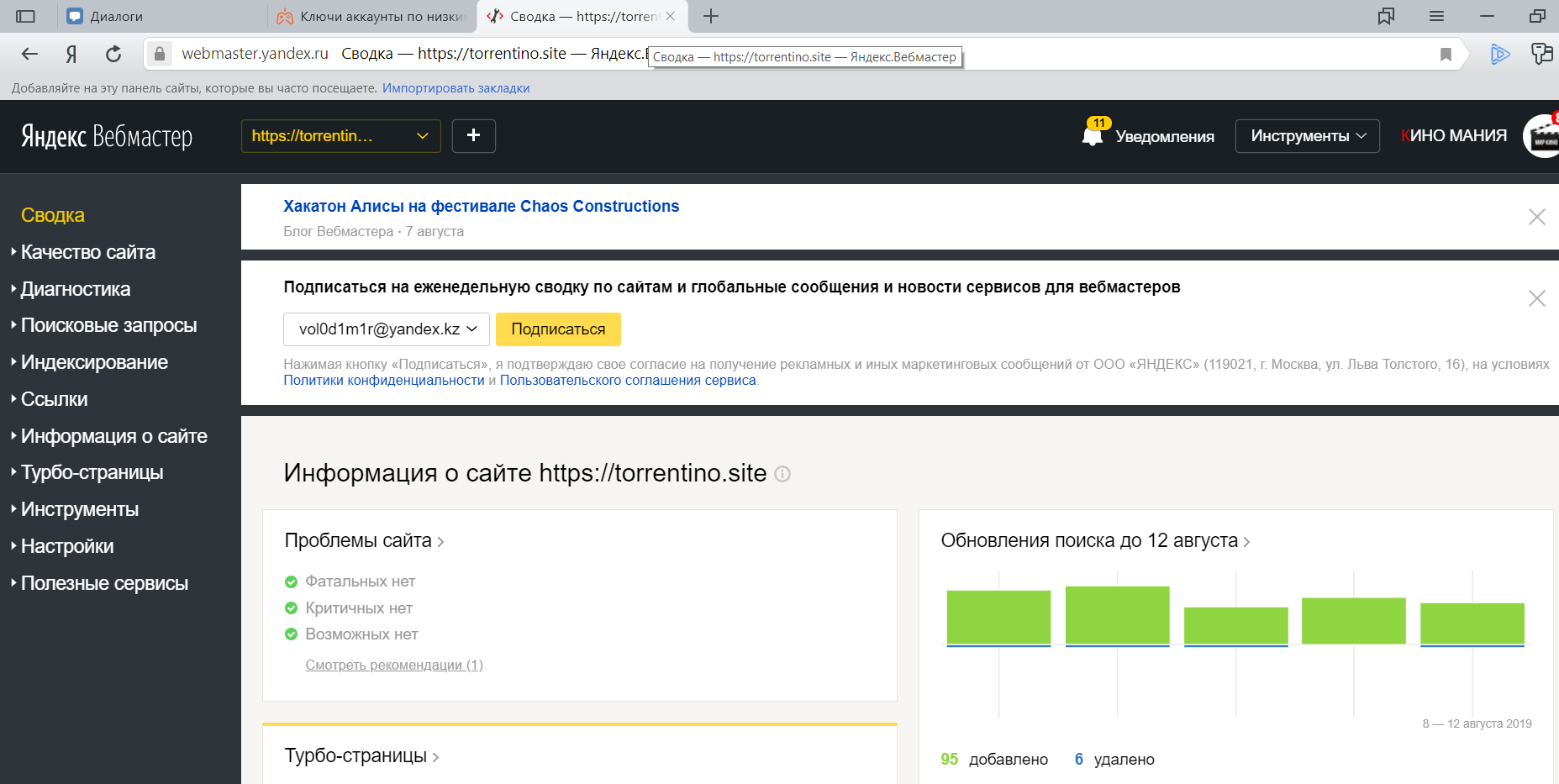Open the Yandex home 'Я' button
Viewport: 1559px width, 784px height.
[x=71, y=55]
